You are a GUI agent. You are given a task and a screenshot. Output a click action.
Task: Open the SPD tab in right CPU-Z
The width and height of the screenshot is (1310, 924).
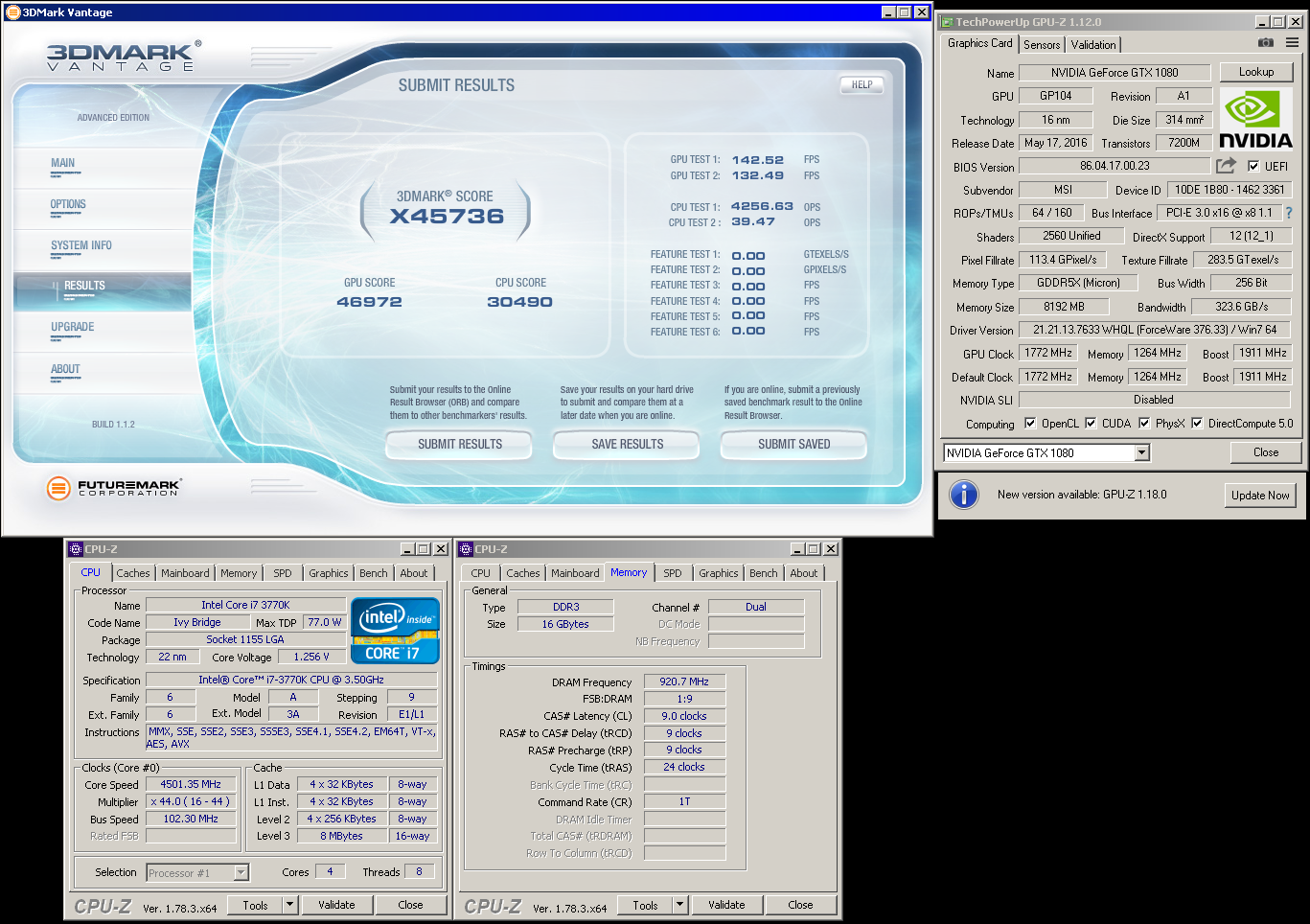coord(673,573)
